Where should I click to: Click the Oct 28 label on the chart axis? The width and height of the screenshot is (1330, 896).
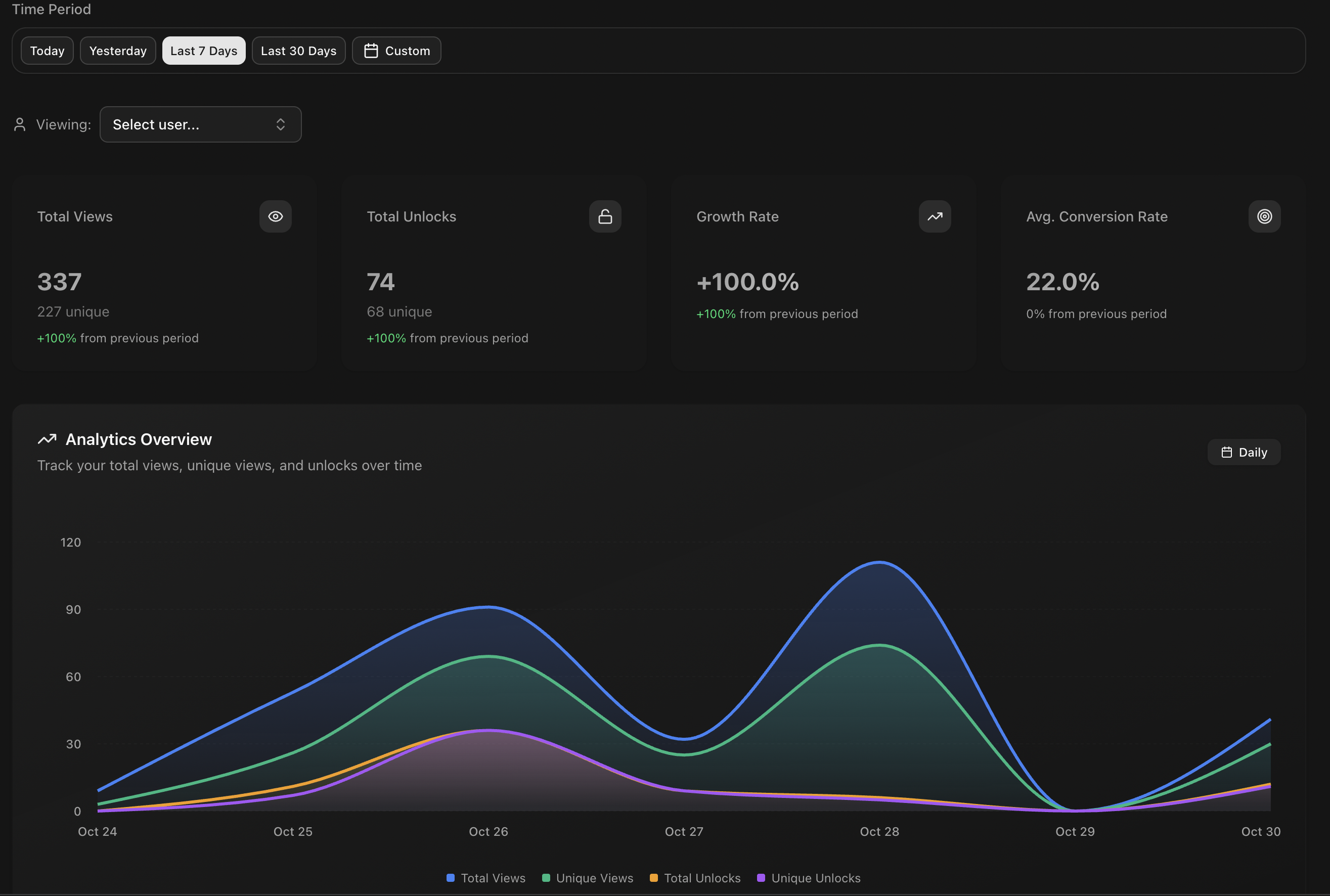(x=879, y=831)
